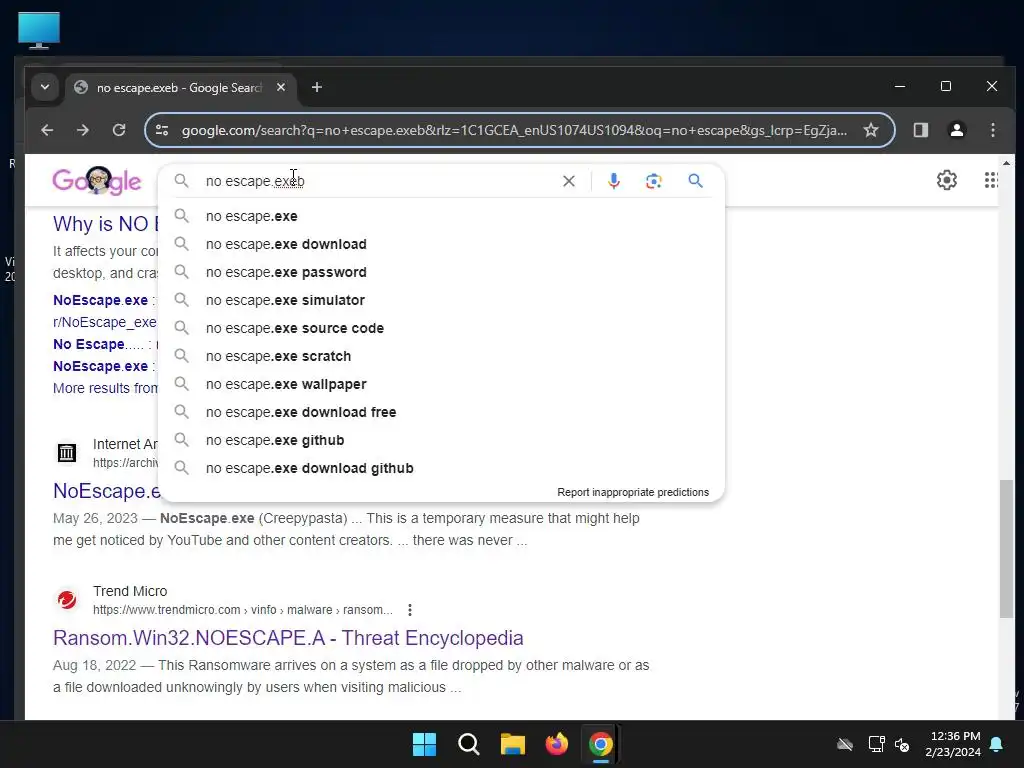Image resolution: width=1024 pixels, height=768 pixels.
Task: Choose suggestion 'no escape.exe download github'
Action: tap(441, 469)
